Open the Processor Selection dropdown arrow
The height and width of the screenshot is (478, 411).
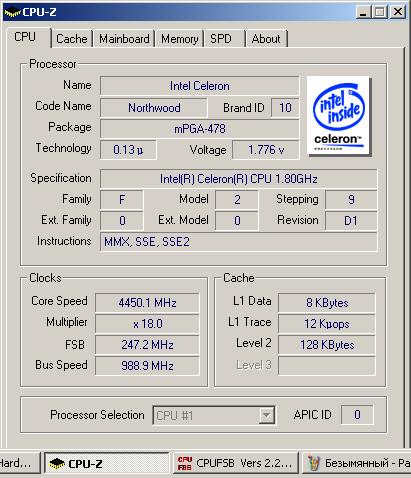click(x=267, y=415)
